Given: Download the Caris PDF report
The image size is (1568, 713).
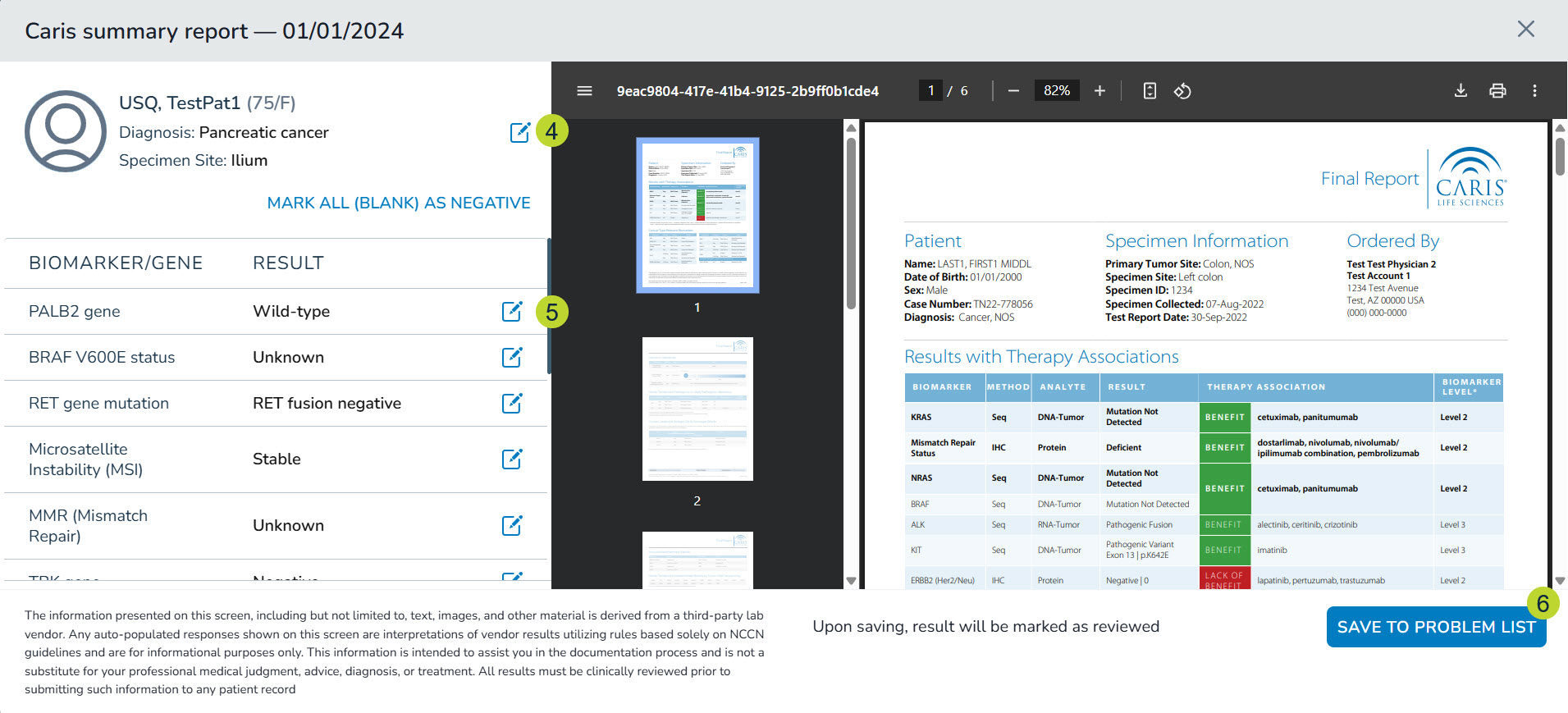Looking at the screenshot, I should coord(1461,91).
